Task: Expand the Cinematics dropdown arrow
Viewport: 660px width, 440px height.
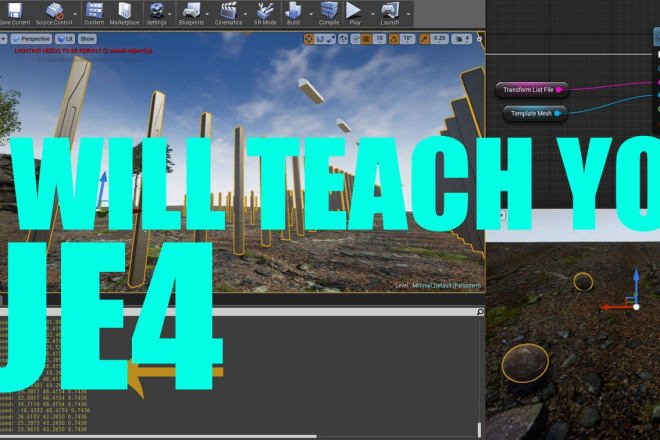Action: coord(245,14)
